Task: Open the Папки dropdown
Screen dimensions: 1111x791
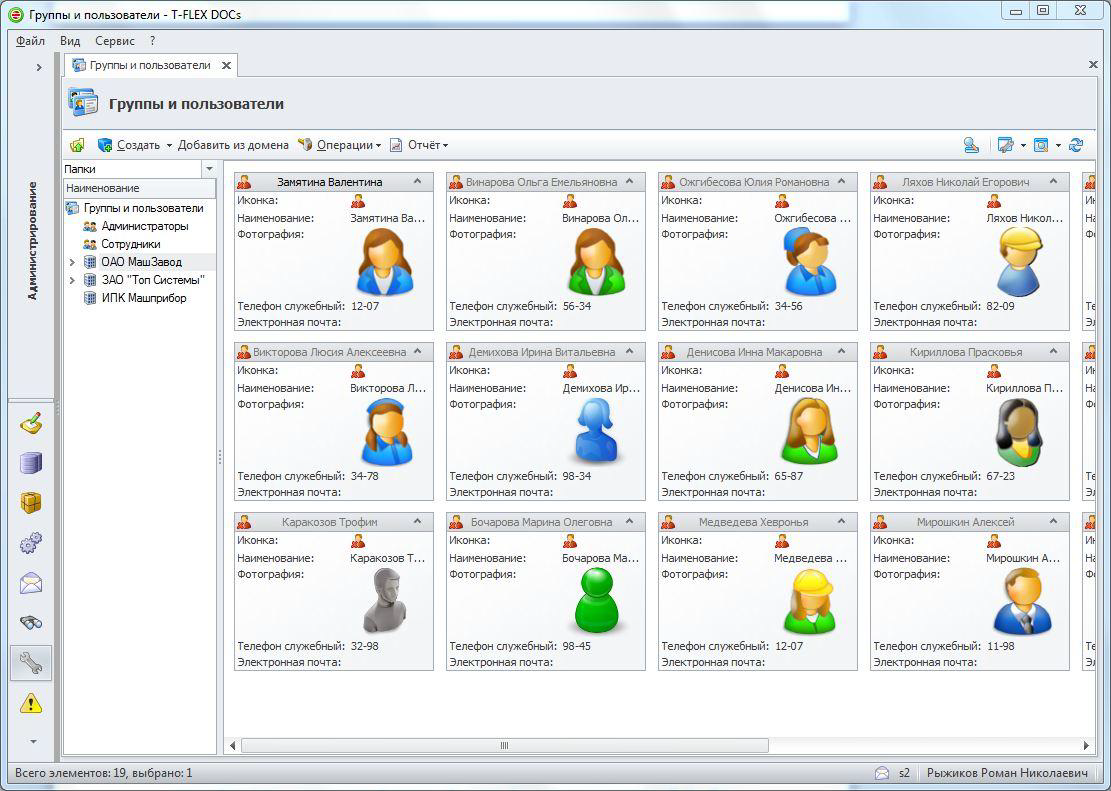Action: pyautogui.click(x=209, y=169)
